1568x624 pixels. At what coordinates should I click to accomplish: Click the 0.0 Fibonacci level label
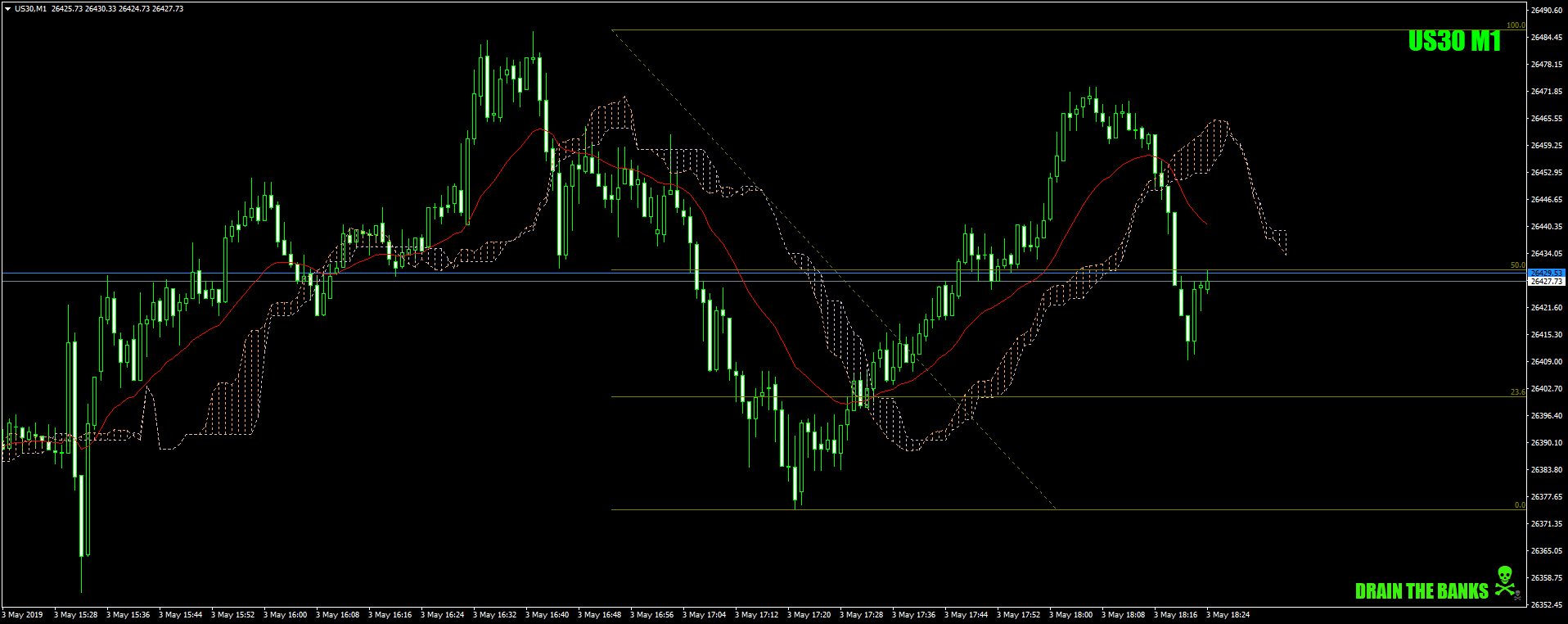pos(1520,505)
